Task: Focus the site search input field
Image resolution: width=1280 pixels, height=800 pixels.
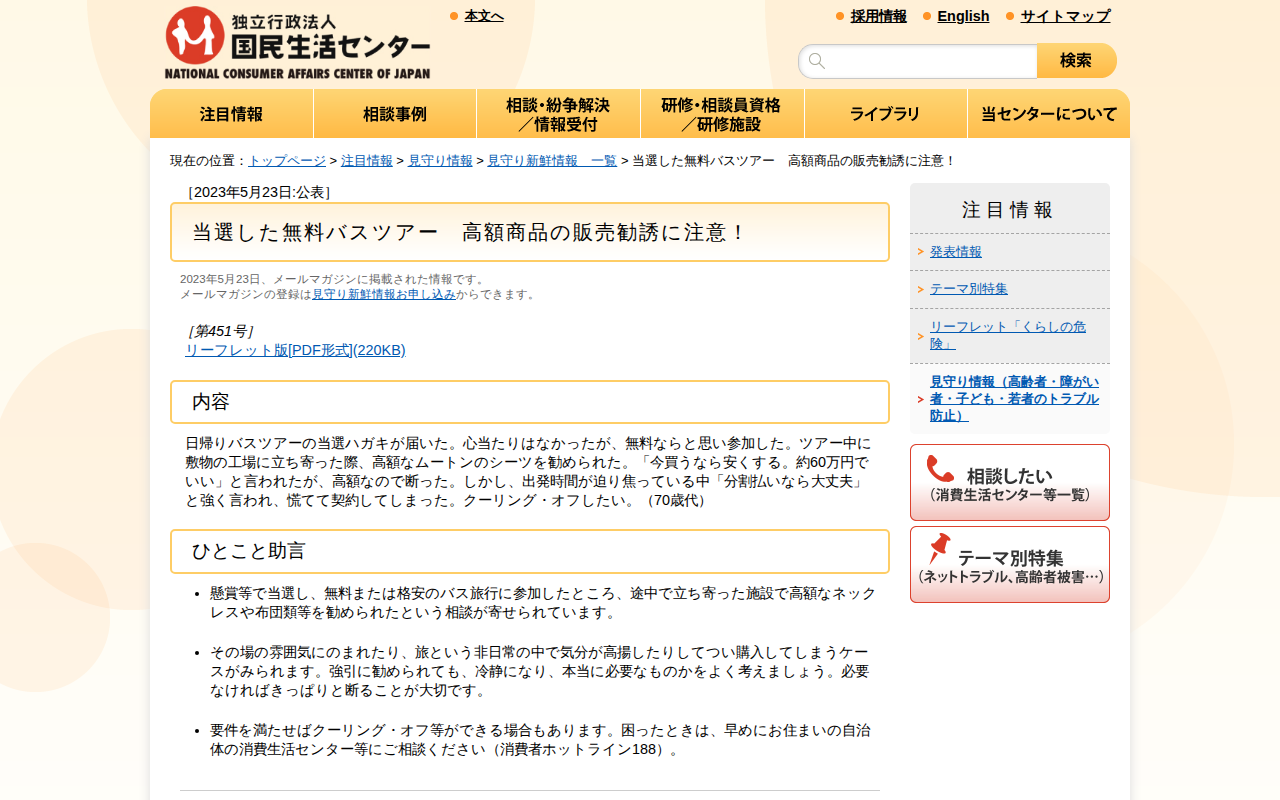Action: pyautogui.click(x=918, y=61)
